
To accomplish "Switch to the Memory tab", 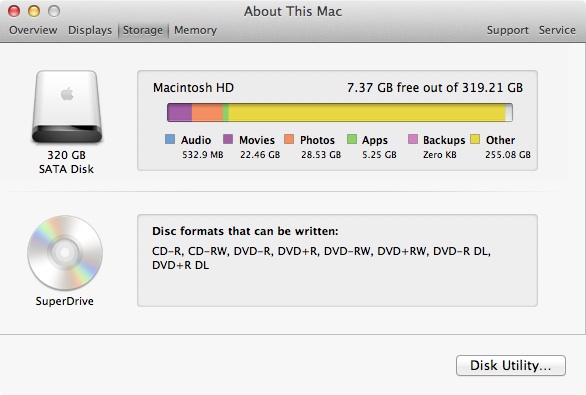I will 195,30.
